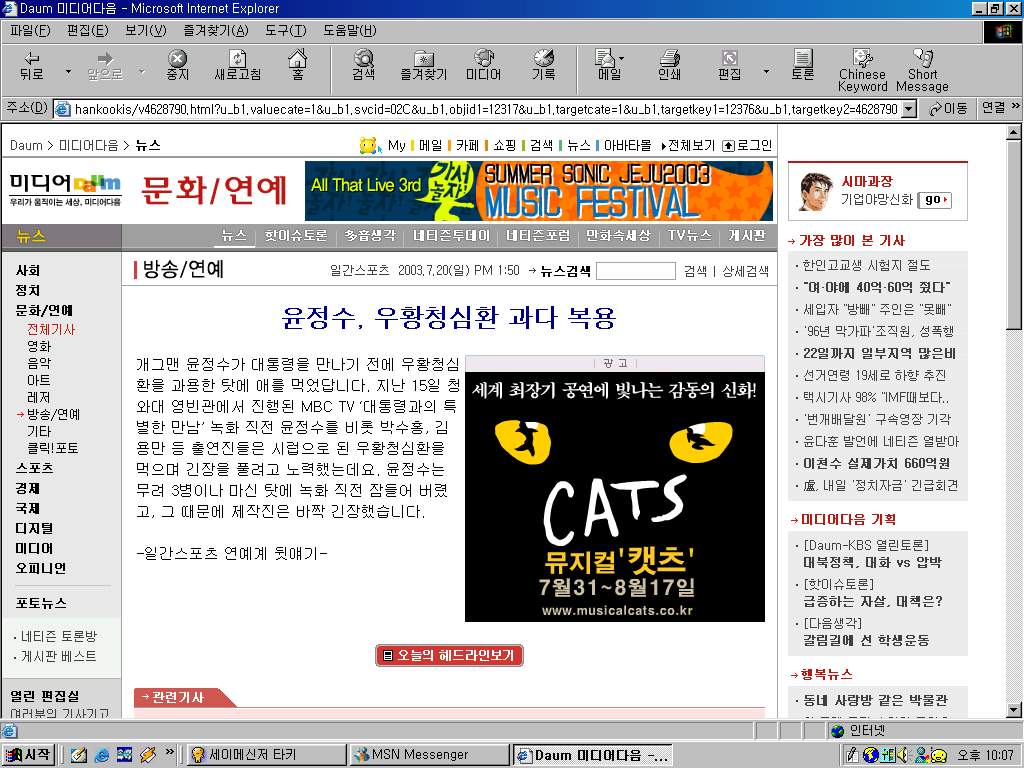This screenshot has width=1024, height=768.
Task: Open the 전체보기 link in top navigation
Action: (x=688, y=145)
